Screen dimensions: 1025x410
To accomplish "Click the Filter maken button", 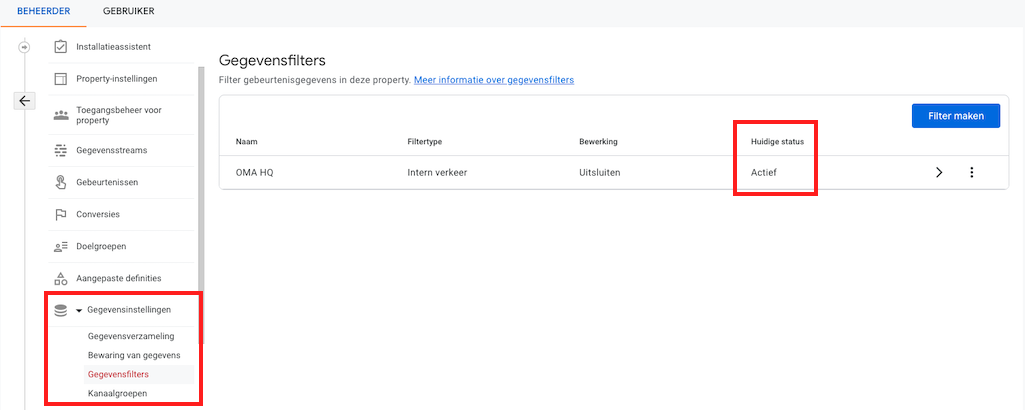I will click(x=955, y=116).
